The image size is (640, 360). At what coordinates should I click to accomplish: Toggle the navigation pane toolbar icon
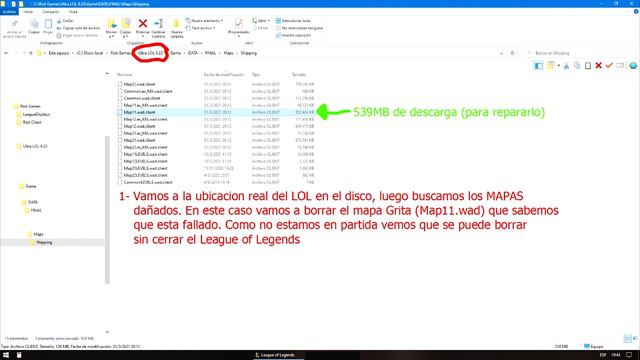538,65
